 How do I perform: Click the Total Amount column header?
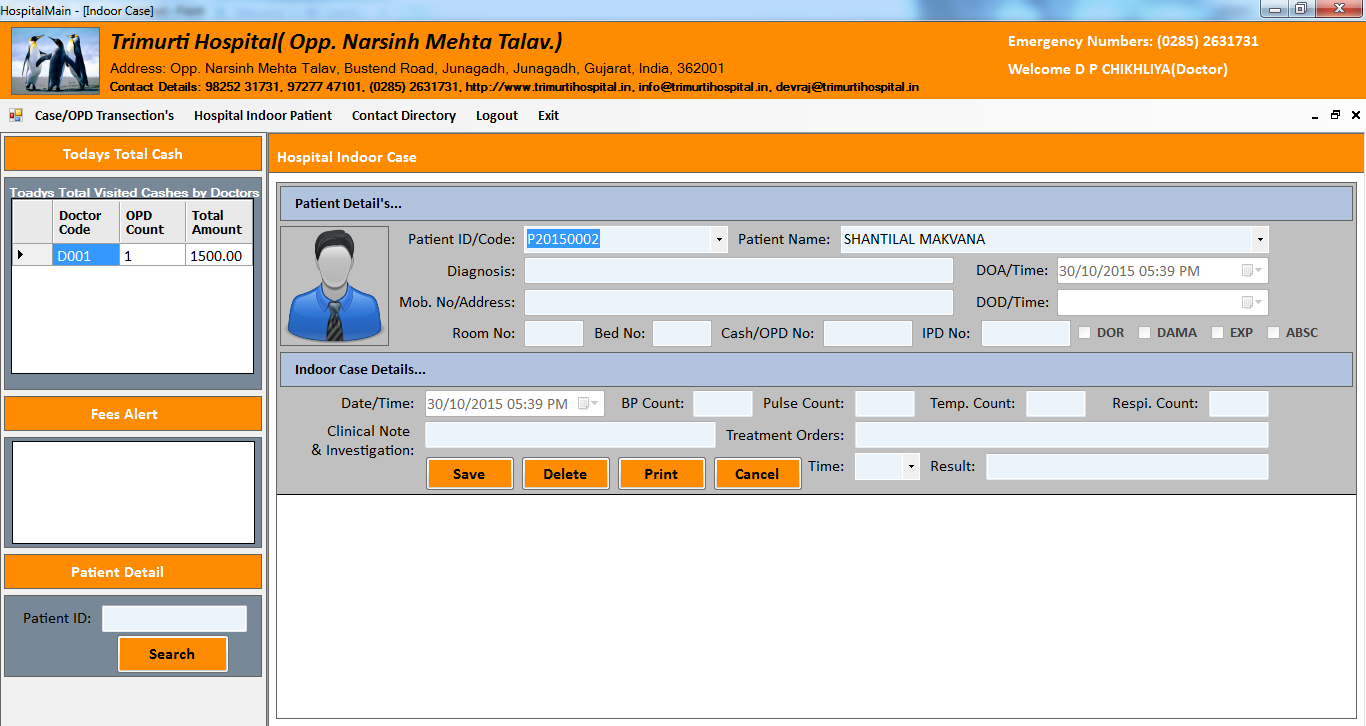point(219,222)
